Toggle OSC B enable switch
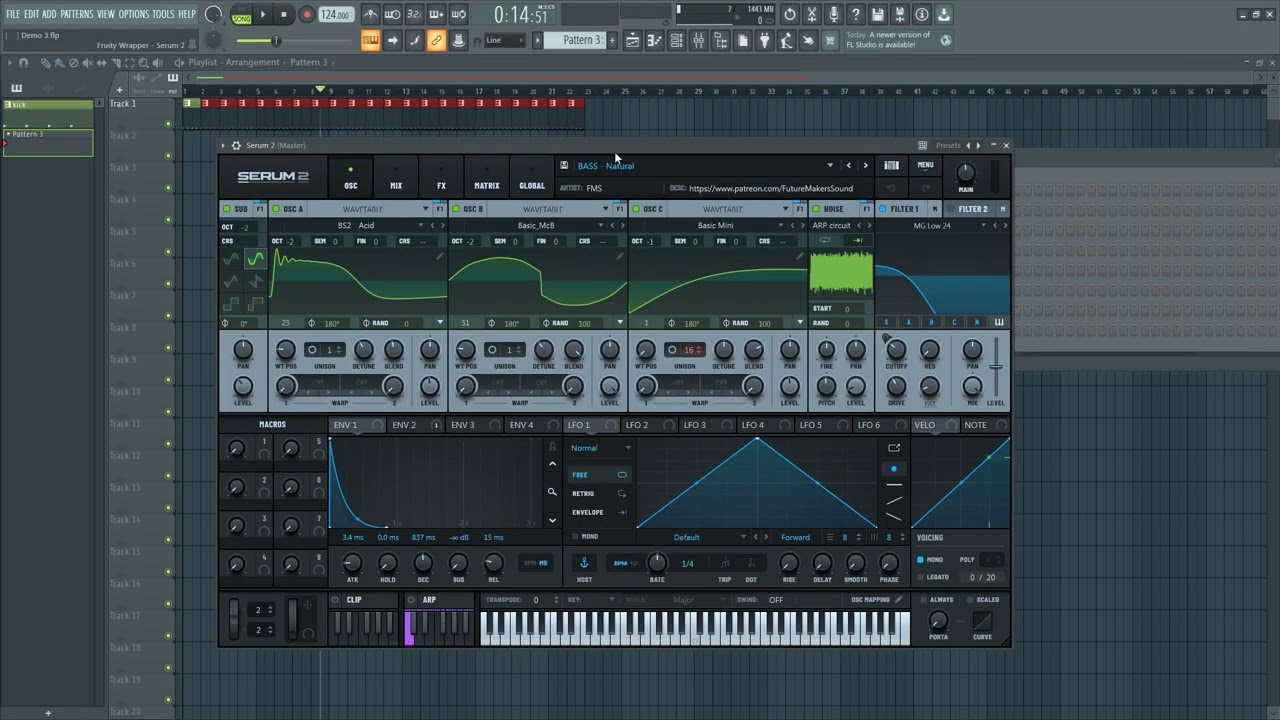Screen dimensions: 1280x720 pyautogui.click(x=456, y=209)
